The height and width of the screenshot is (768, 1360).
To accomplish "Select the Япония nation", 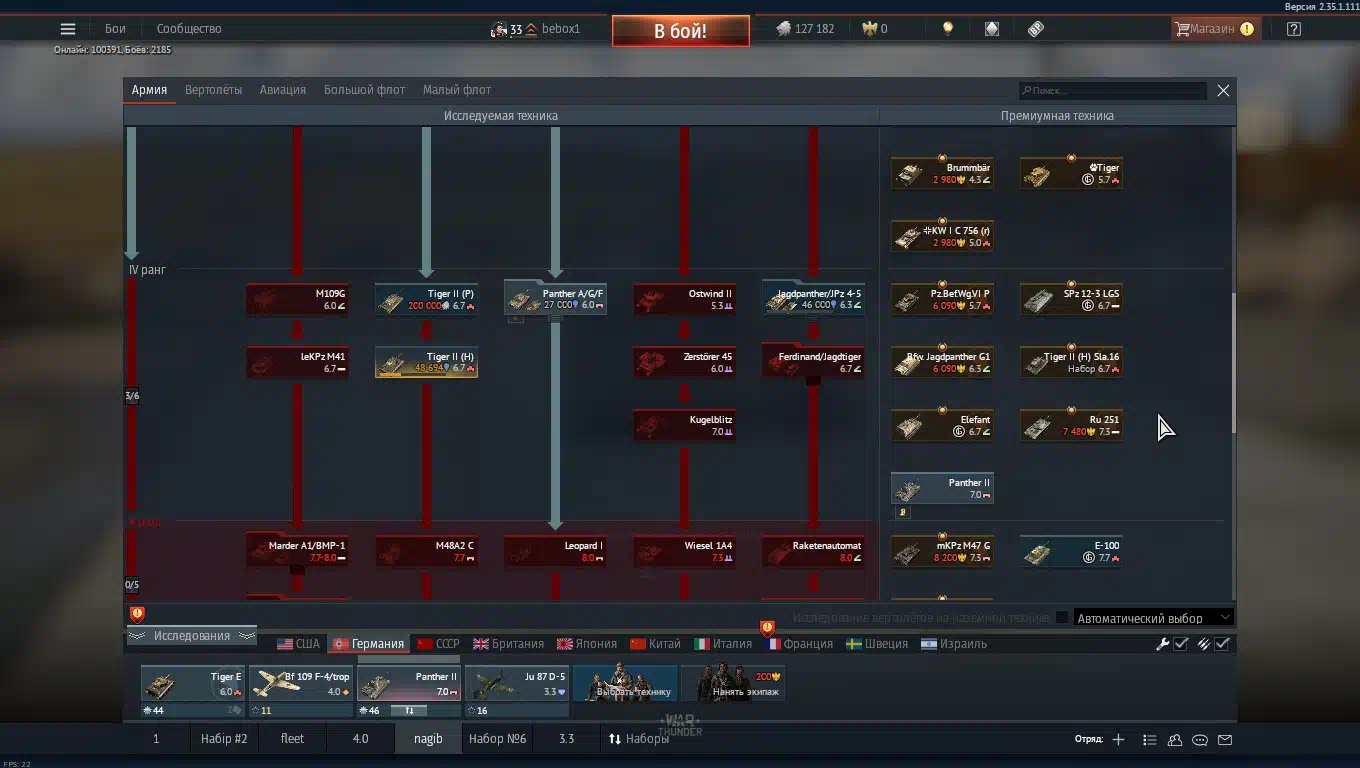I will [586, 644].
